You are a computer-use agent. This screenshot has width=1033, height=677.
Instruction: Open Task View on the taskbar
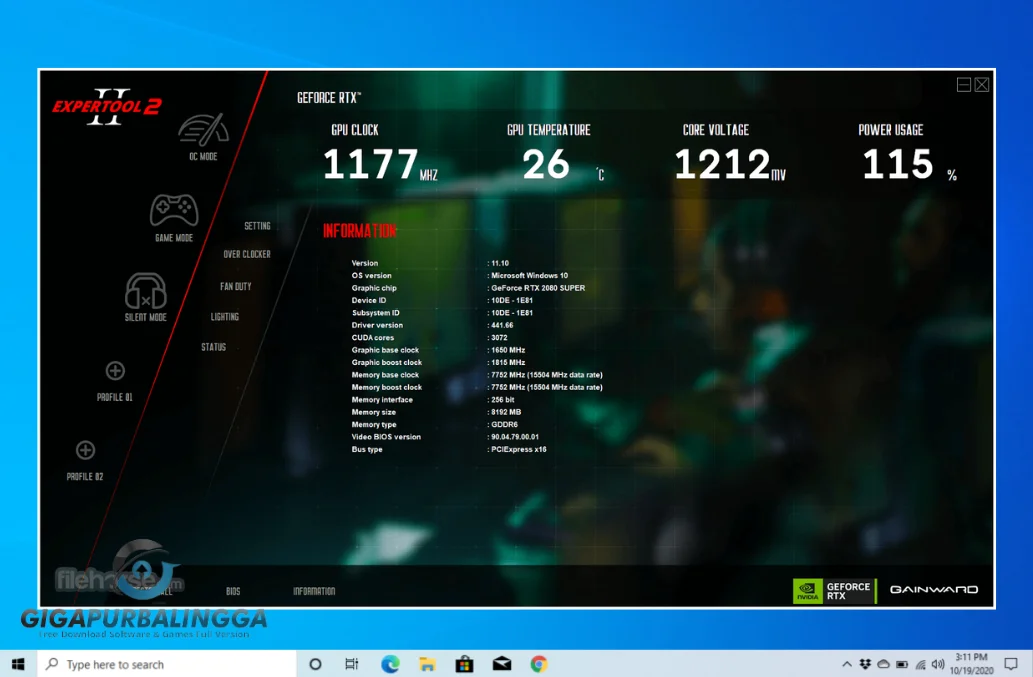352,664
